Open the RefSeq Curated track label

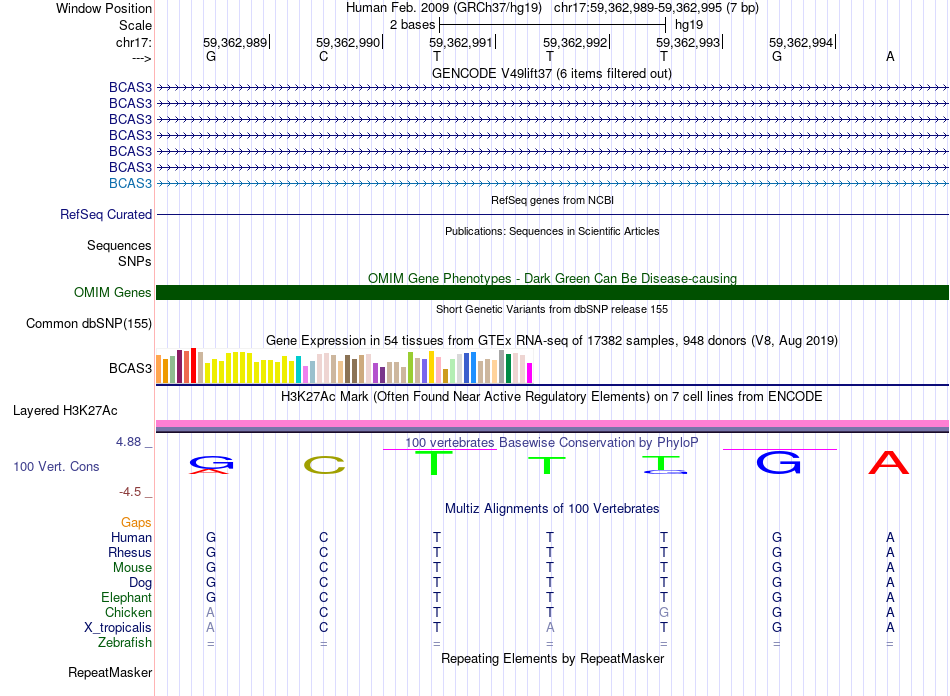pyautogui.click(x=106, y=214)
